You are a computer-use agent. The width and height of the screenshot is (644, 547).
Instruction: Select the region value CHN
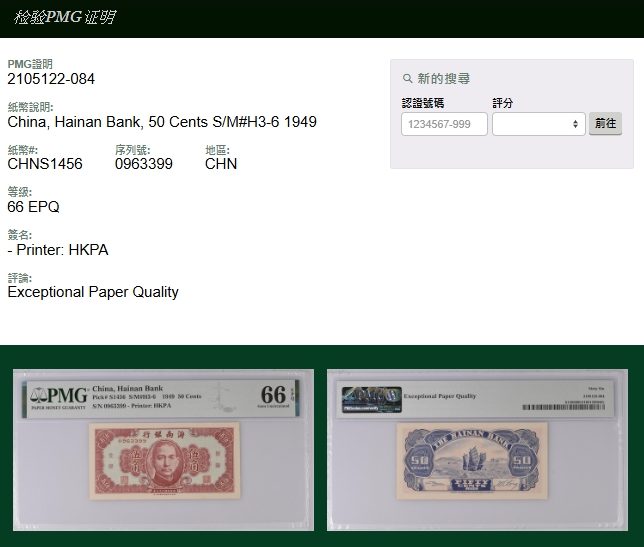tap(221, 164)
